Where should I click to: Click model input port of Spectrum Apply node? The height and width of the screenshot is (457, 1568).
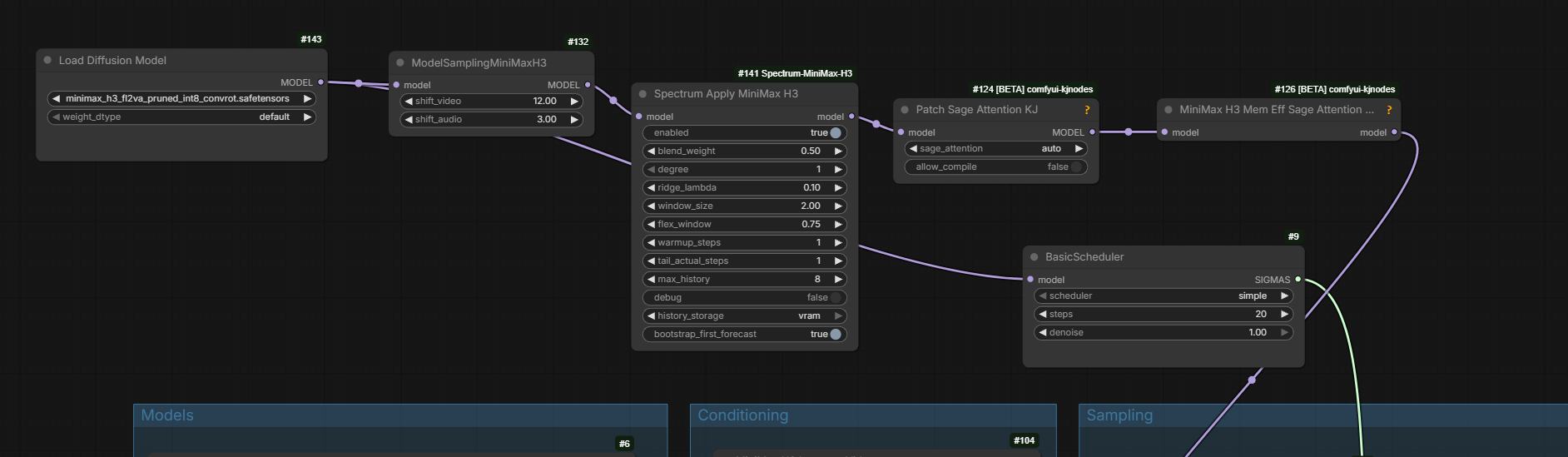[x=639, y=117]
